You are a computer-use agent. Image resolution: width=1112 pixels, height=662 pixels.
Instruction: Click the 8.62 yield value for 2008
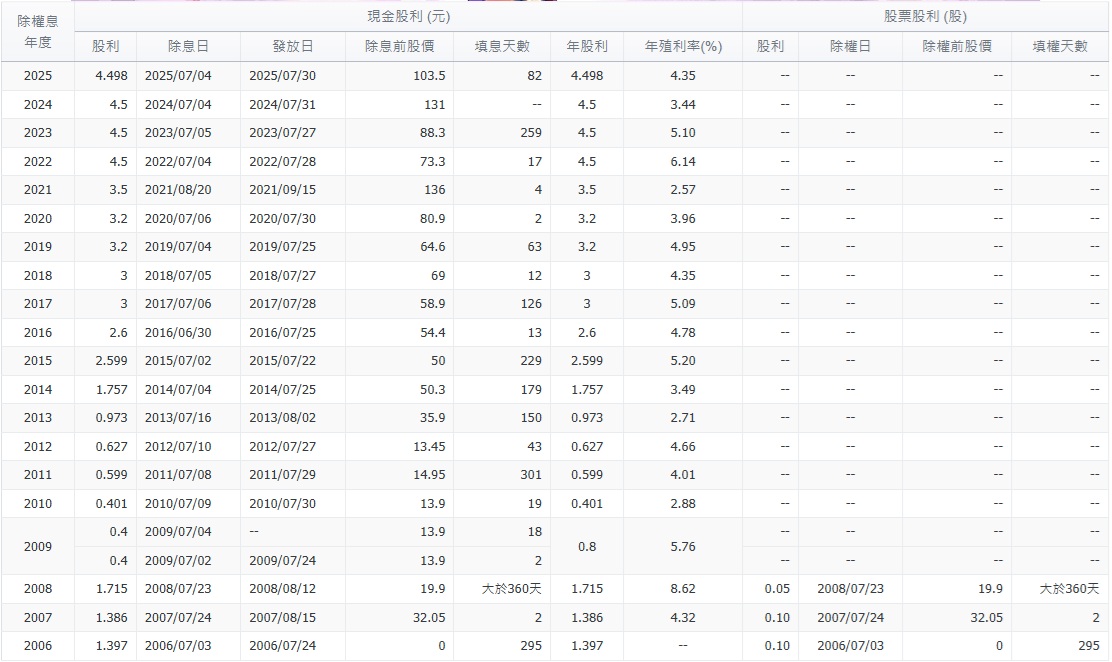point(683,590)
